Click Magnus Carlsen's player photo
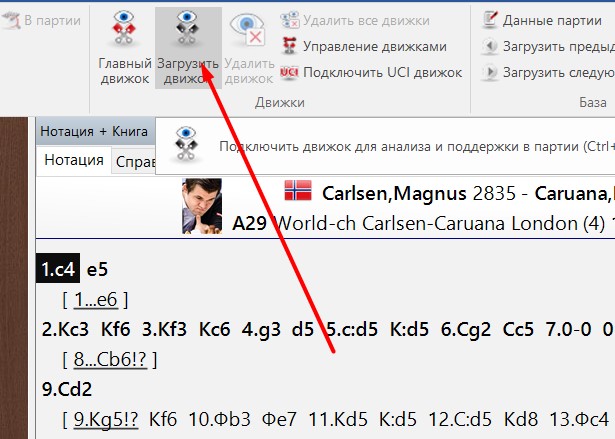This screenshot has height=439, width=615. click(202, 206)
